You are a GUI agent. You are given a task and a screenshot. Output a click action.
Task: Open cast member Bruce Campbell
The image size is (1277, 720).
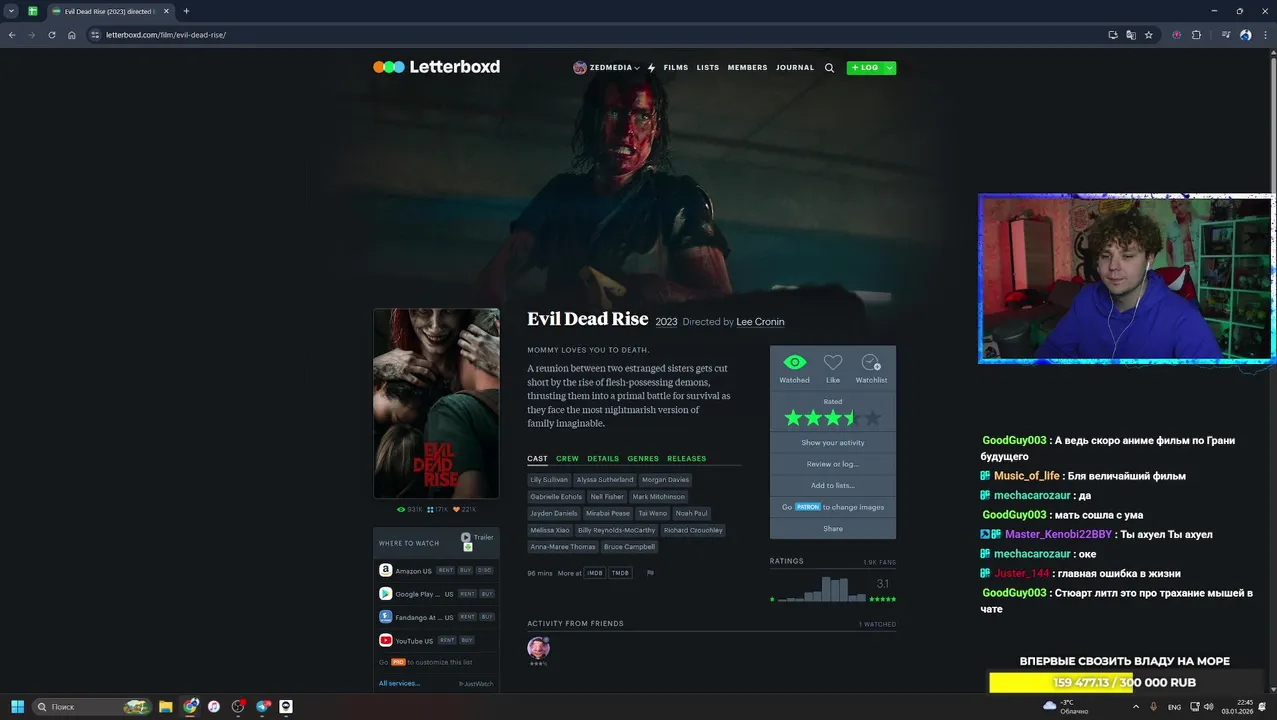tap(629, 547)
